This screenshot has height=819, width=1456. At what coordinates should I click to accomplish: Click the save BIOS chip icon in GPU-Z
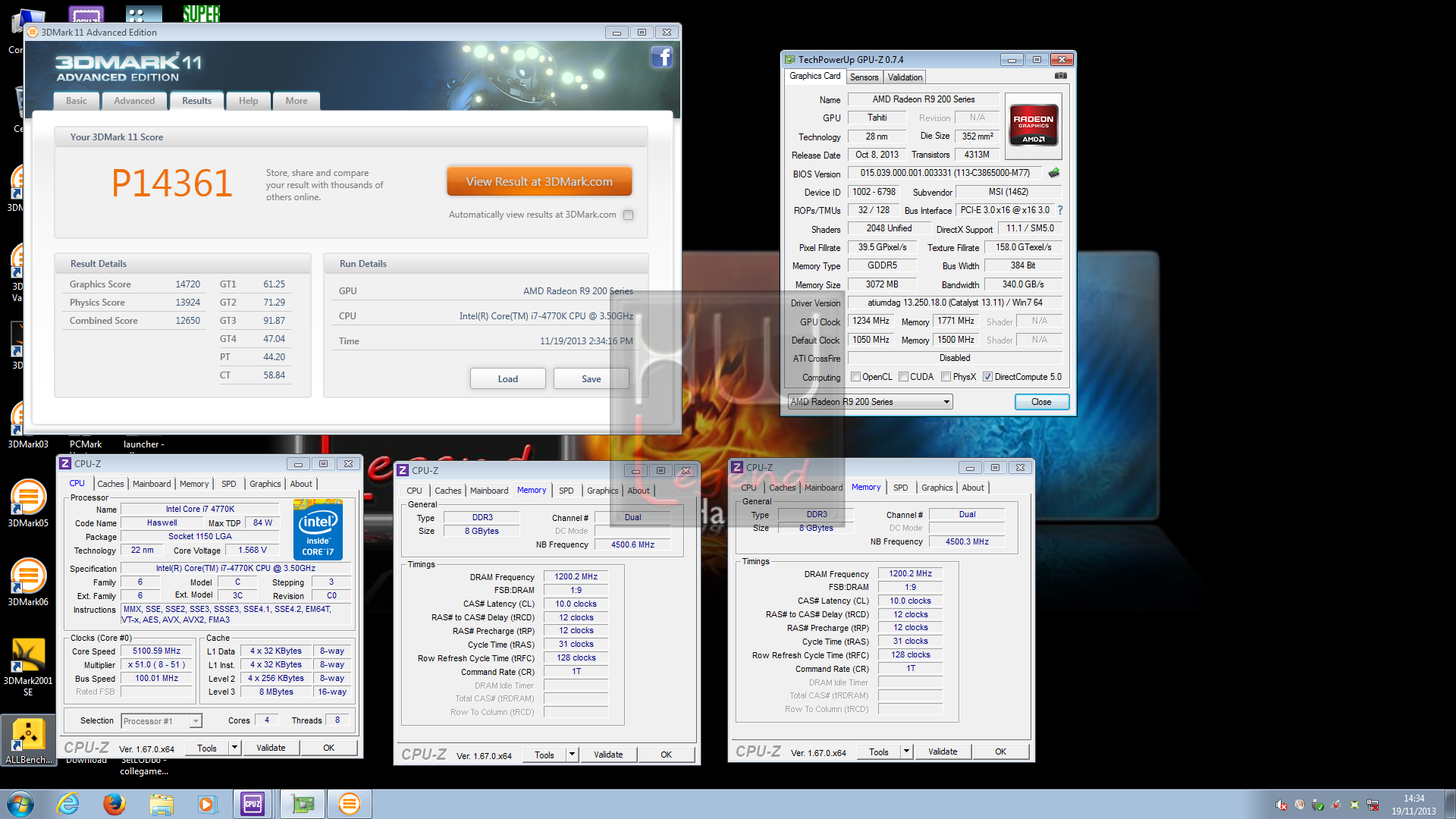pos(1054,173)
